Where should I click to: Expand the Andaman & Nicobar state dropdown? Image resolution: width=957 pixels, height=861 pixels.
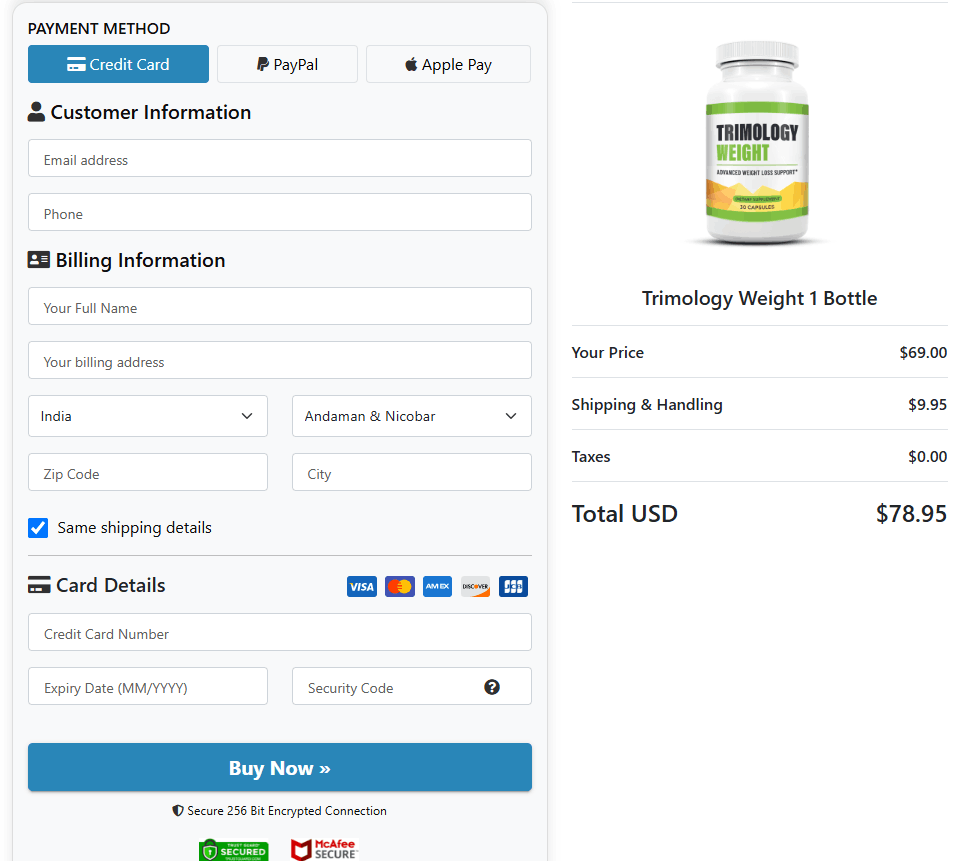(411, 416)
